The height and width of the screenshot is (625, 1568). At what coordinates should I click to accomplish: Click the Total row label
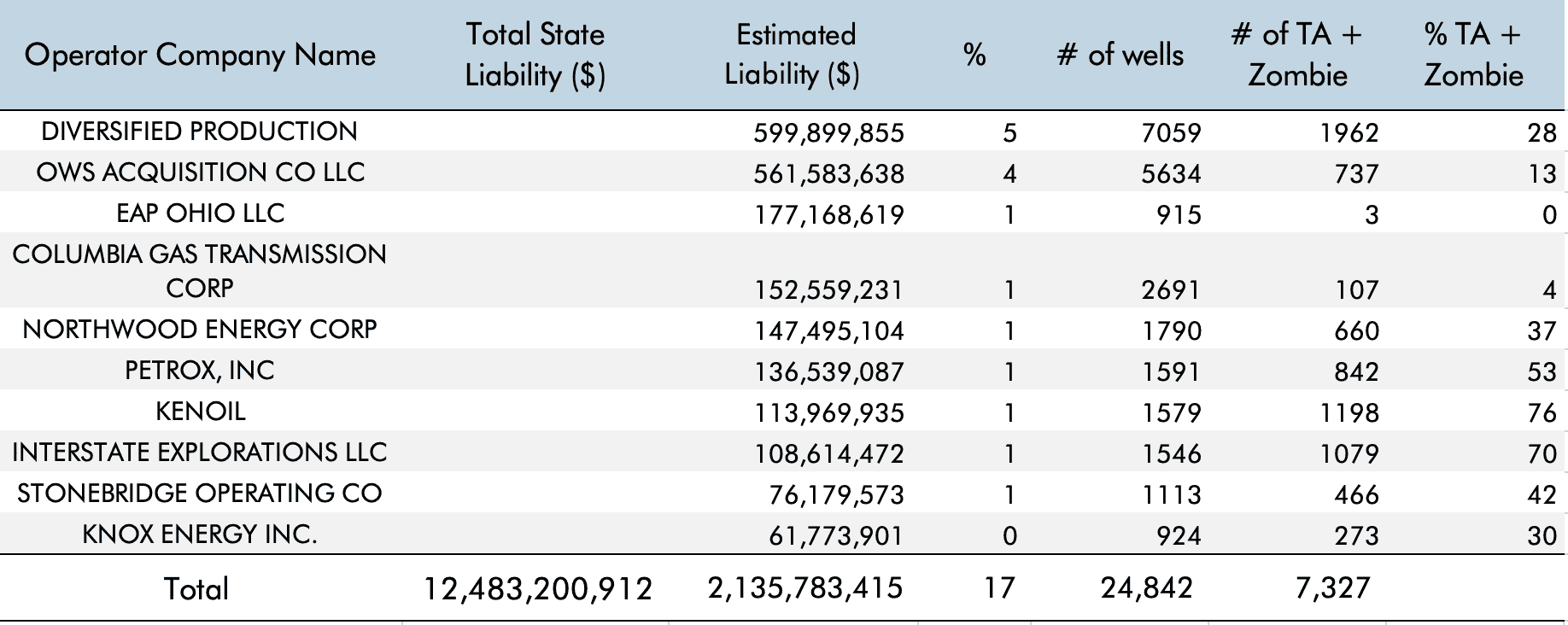[196, 589]
